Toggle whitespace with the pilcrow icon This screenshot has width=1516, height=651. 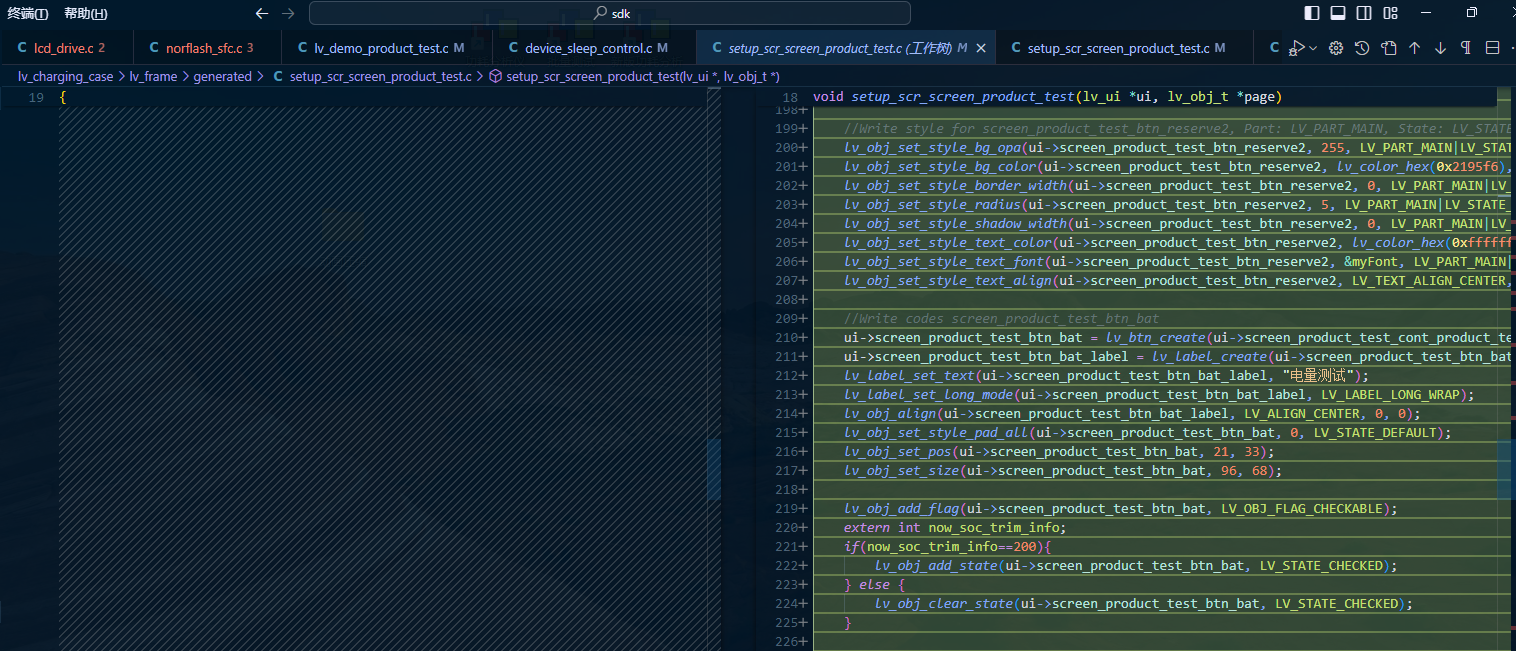(x=1466, y=48)
